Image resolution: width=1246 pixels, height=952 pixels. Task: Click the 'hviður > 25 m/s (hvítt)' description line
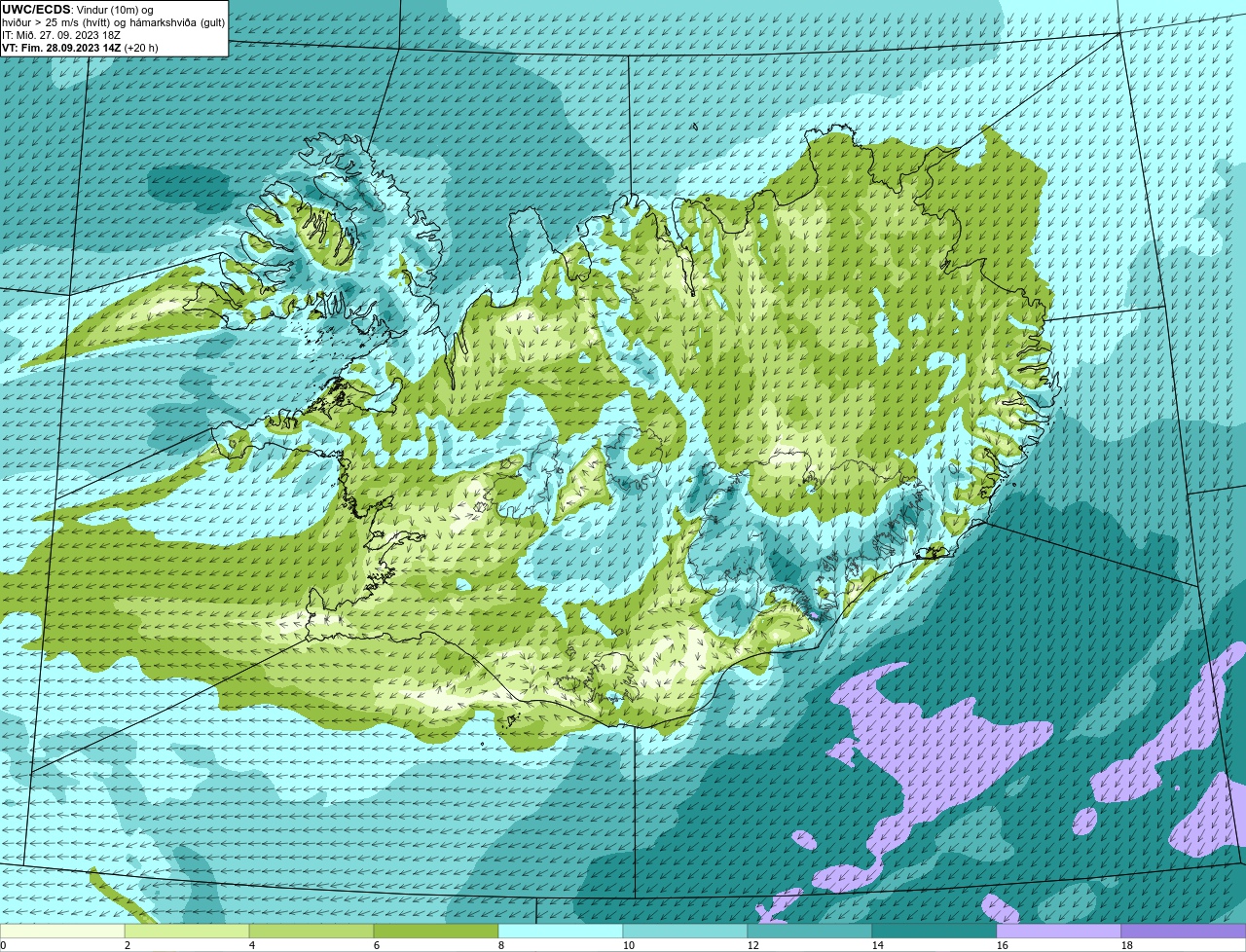point(114,22)
